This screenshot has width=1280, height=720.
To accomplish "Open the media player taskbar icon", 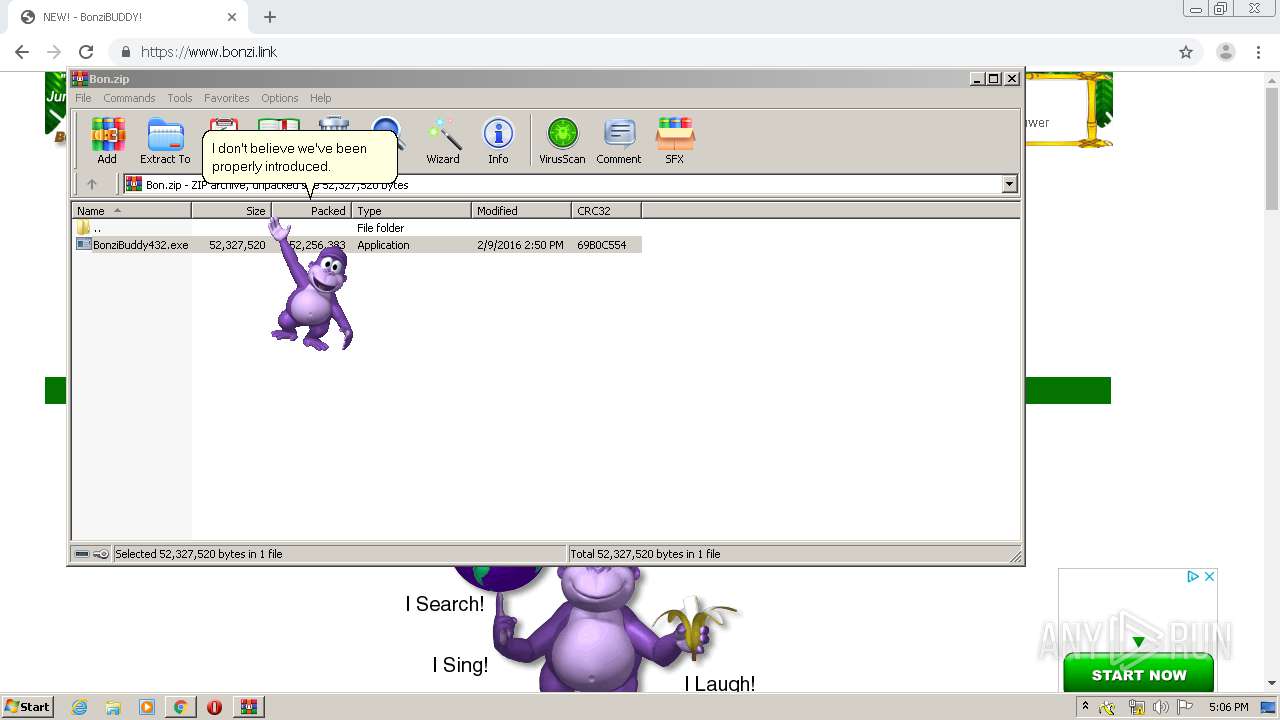I will click(x=147, y=707).
